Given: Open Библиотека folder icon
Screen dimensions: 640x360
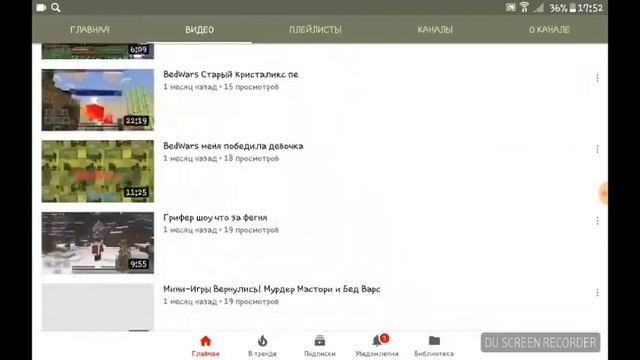Looking at the screenshot, I should tap(434, 345).
